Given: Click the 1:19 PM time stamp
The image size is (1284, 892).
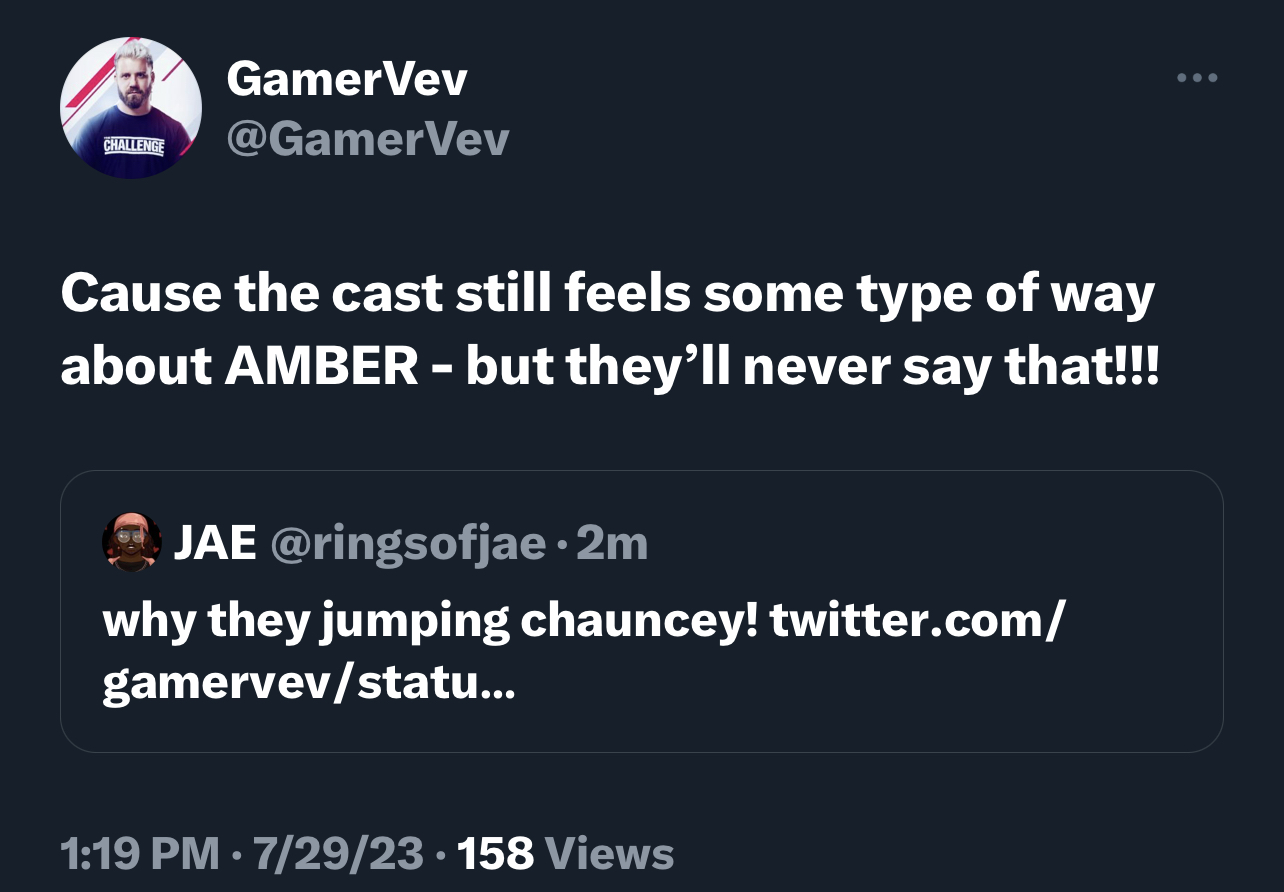Looking at the screenshot, I should pos(139,854).
